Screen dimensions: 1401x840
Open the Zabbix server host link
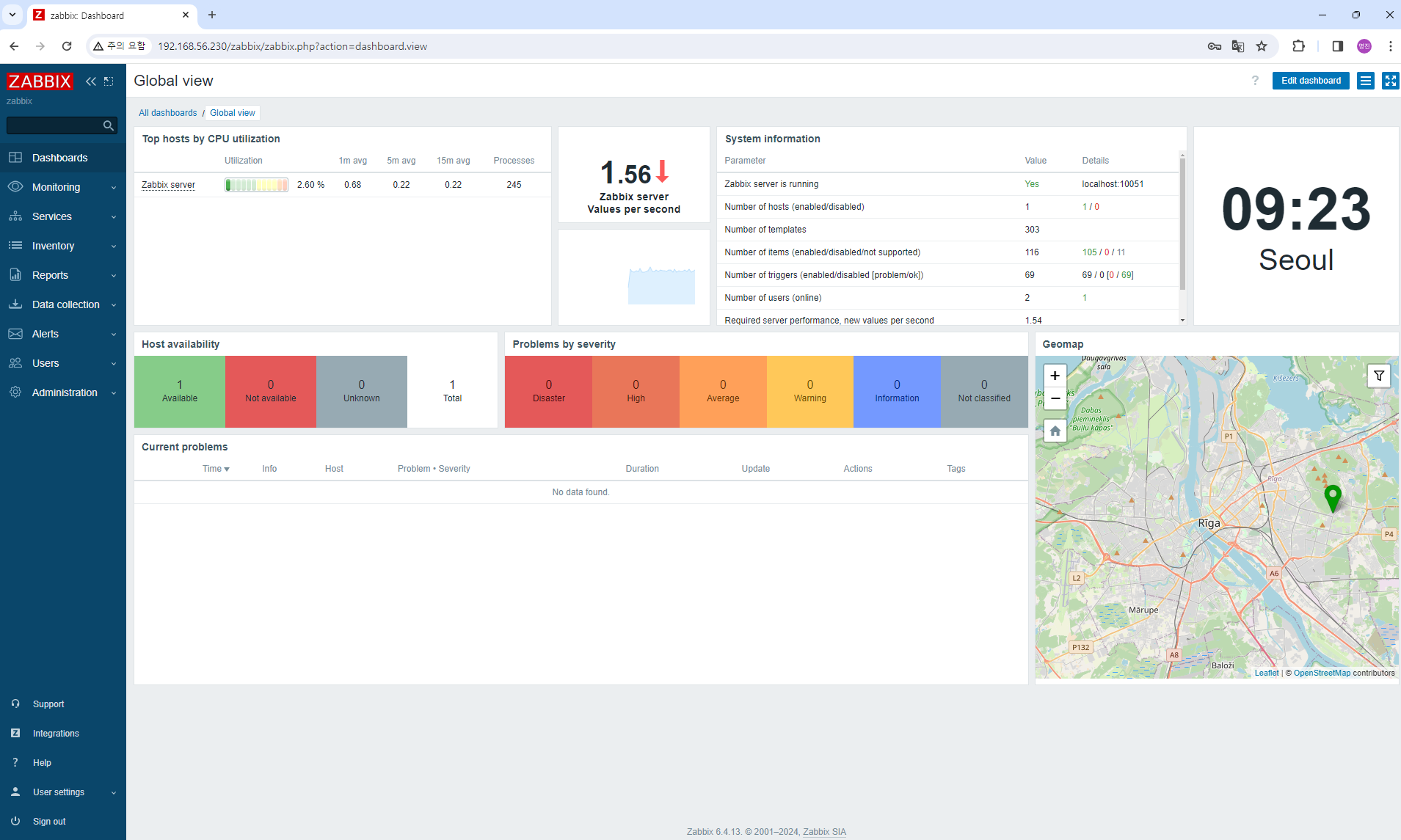168,185
